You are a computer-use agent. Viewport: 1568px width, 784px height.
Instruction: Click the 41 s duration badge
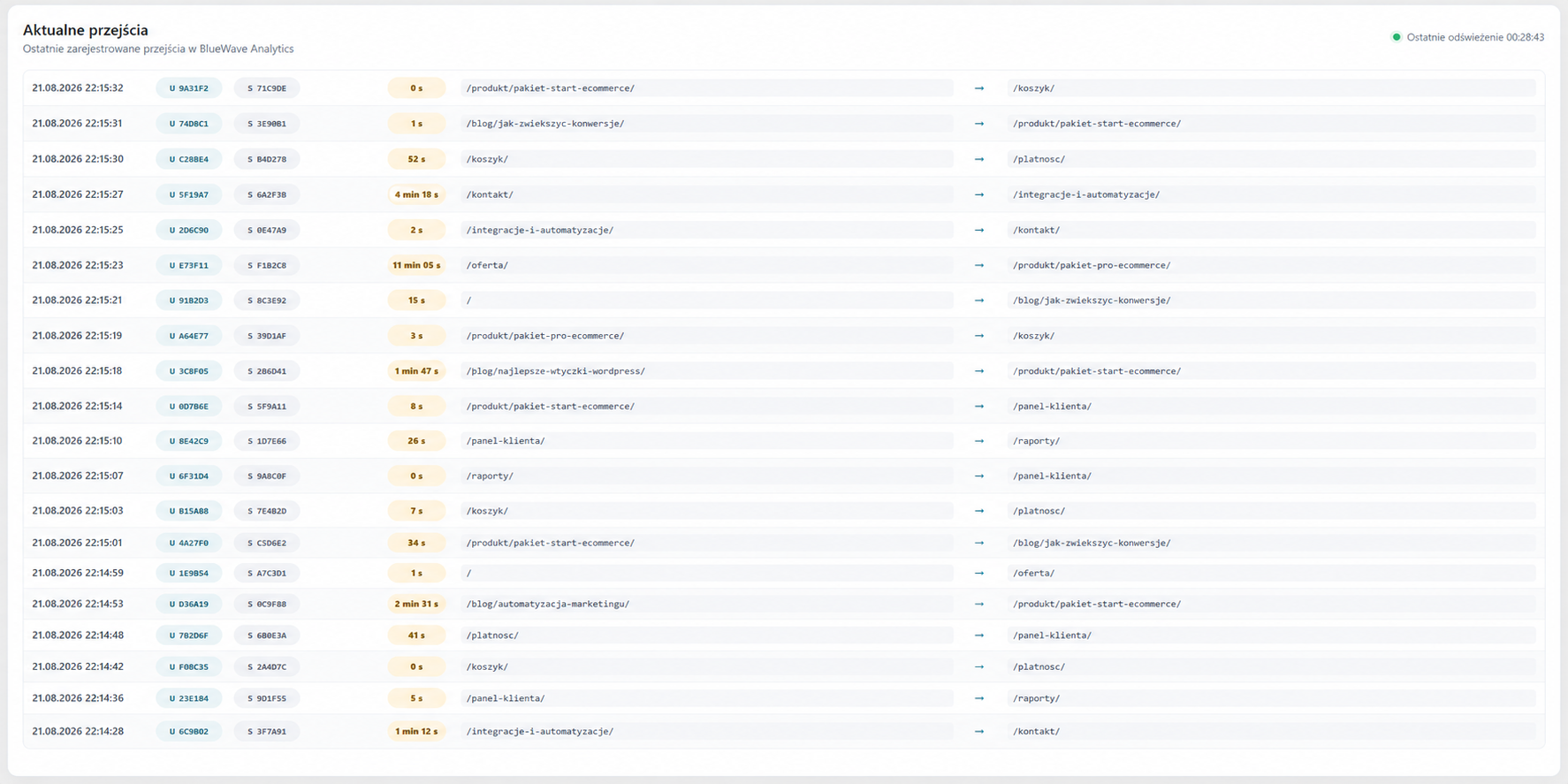(x=416, y=636)
